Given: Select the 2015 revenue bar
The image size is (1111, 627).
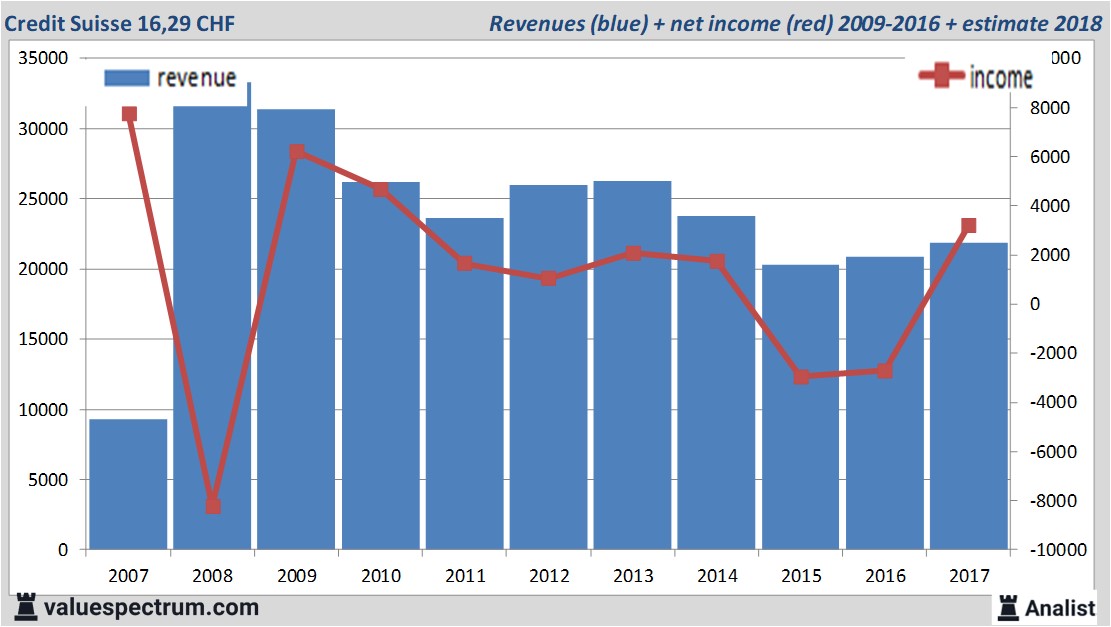Looking at the screenshot, I should [x=801, y=407].
